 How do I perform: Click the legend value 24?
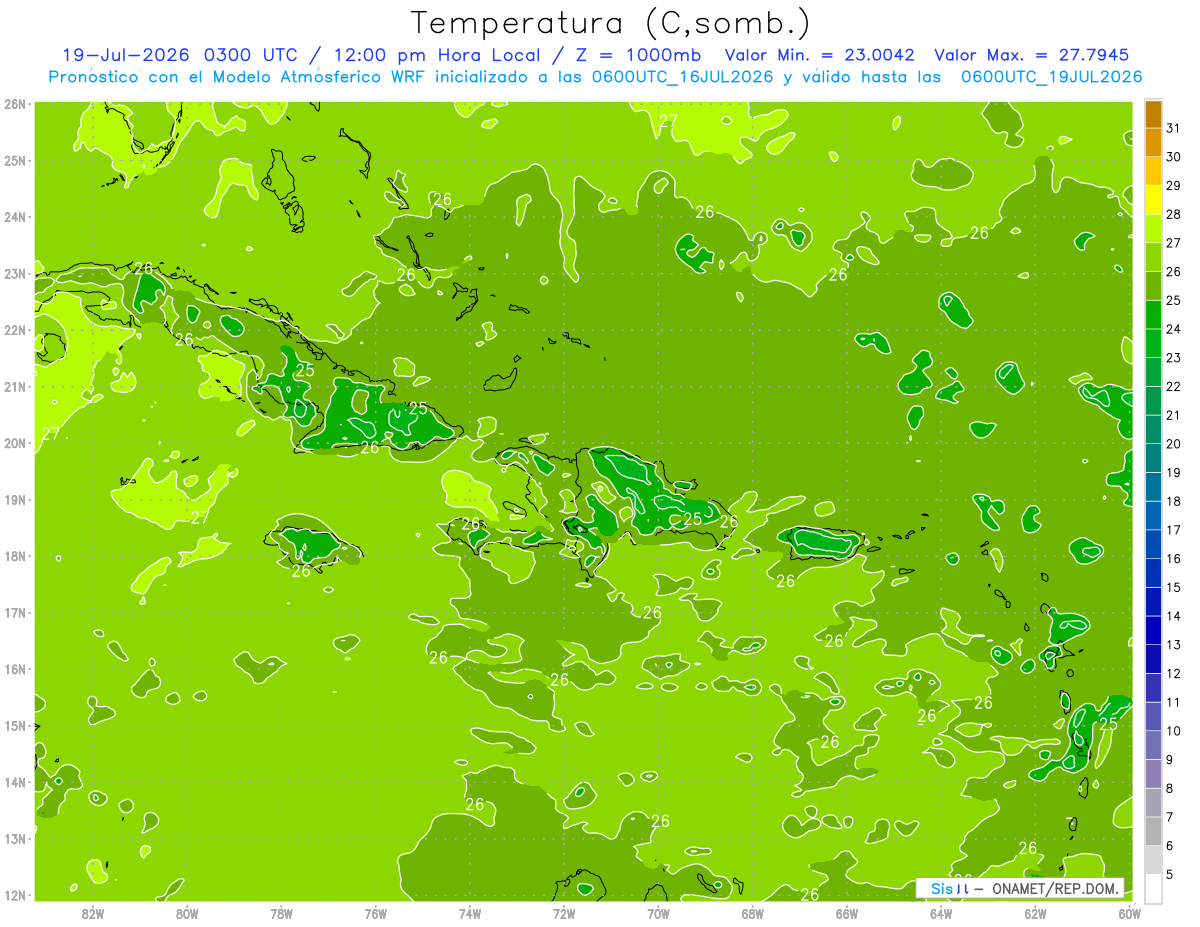point(1173,329)
